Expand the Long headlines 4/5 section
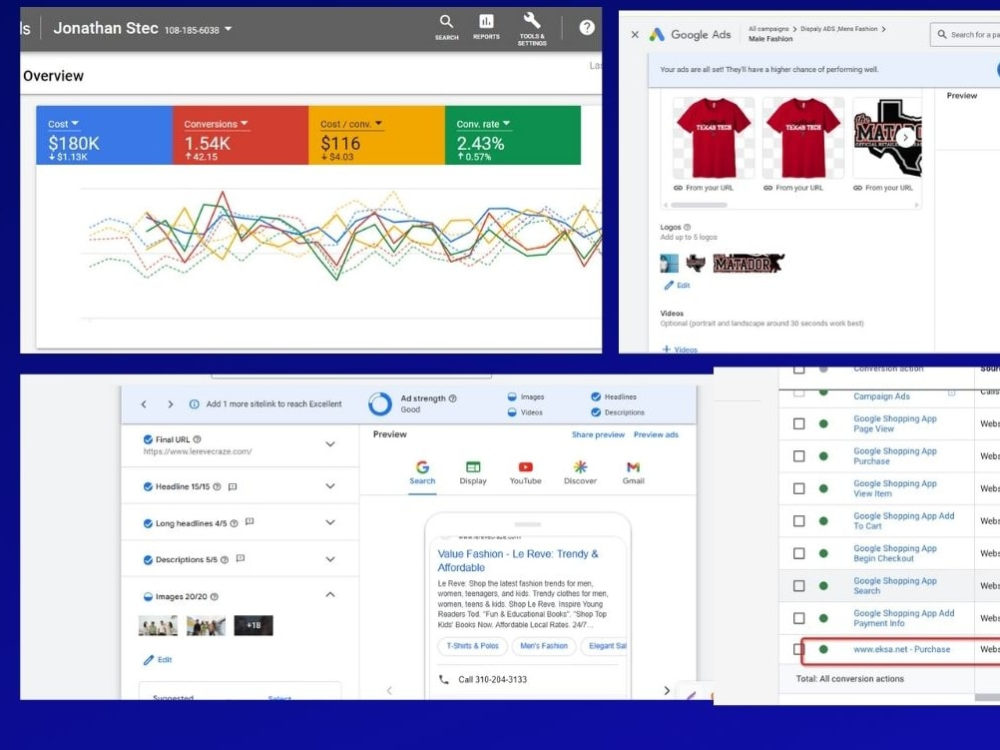The width and height of the screenshot is (1000, 750). [330, 522]
